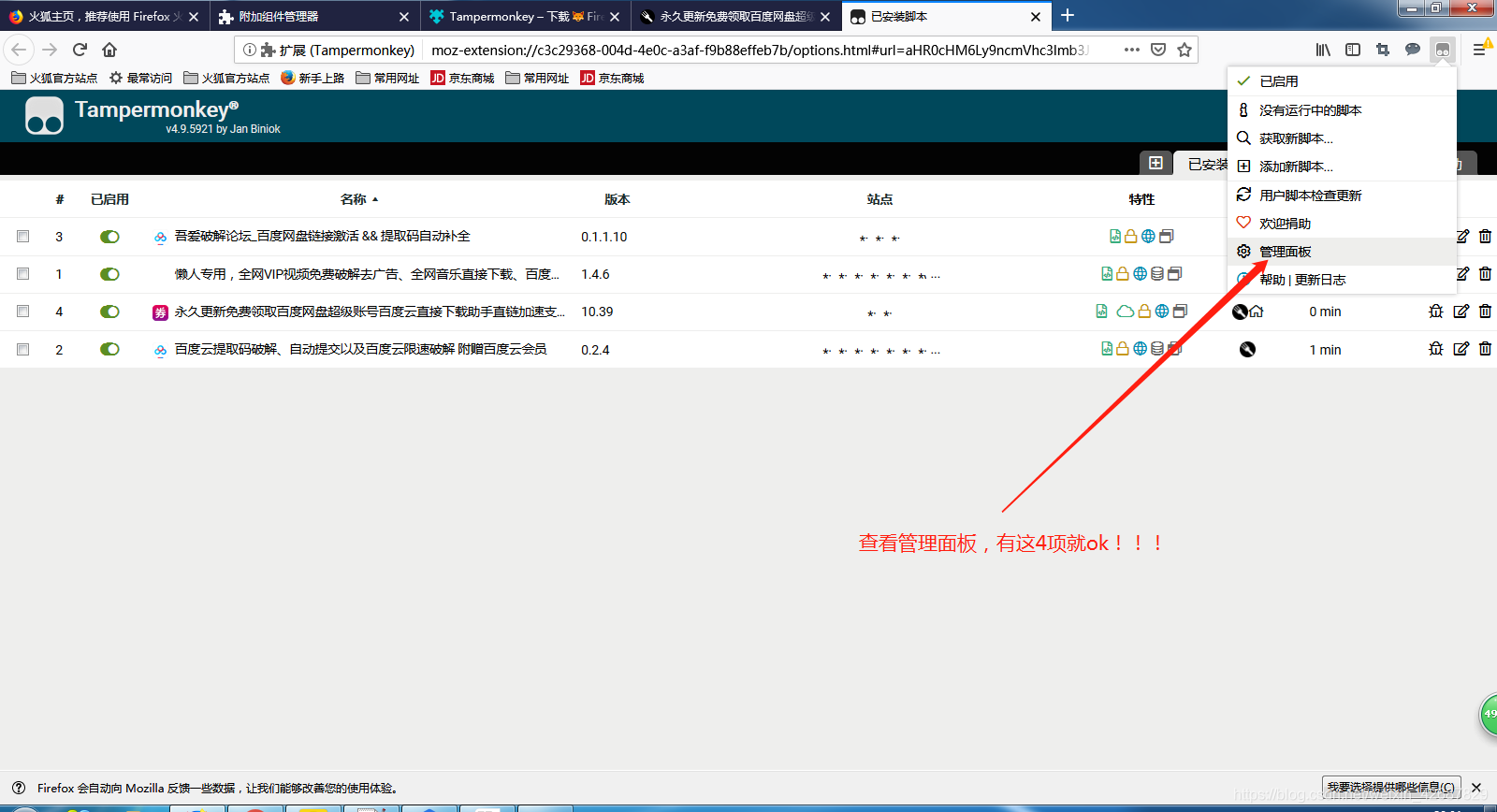Click the Tampermonkey extension toolbar icon
Image resolution: width=1497 pixels, height=812 pixels.
tap(1443, 50)
